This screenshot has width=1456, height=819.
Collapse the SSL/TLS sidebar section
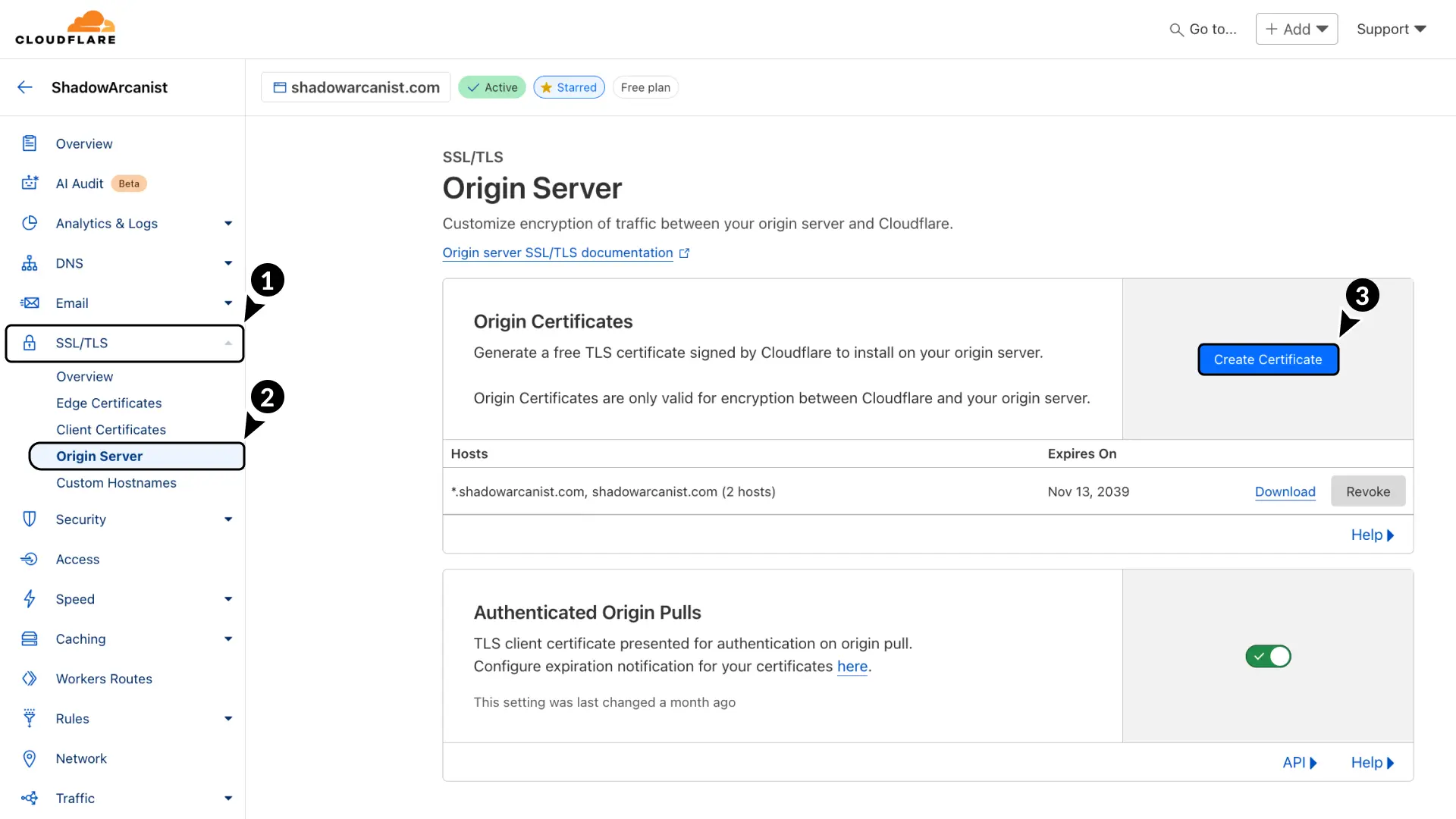click(x=228, y=343)
